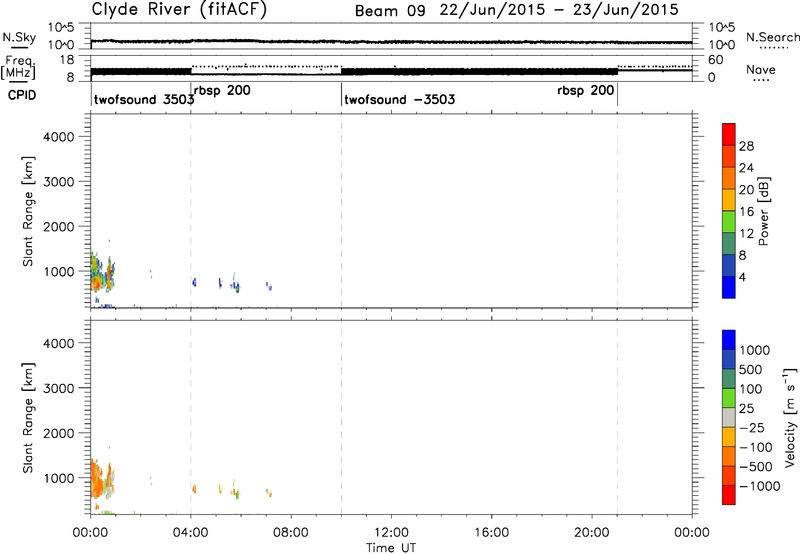Screen dimensions: 800x554
Task: Click the "60" Nave axis tick label
Action: (716, 60)
